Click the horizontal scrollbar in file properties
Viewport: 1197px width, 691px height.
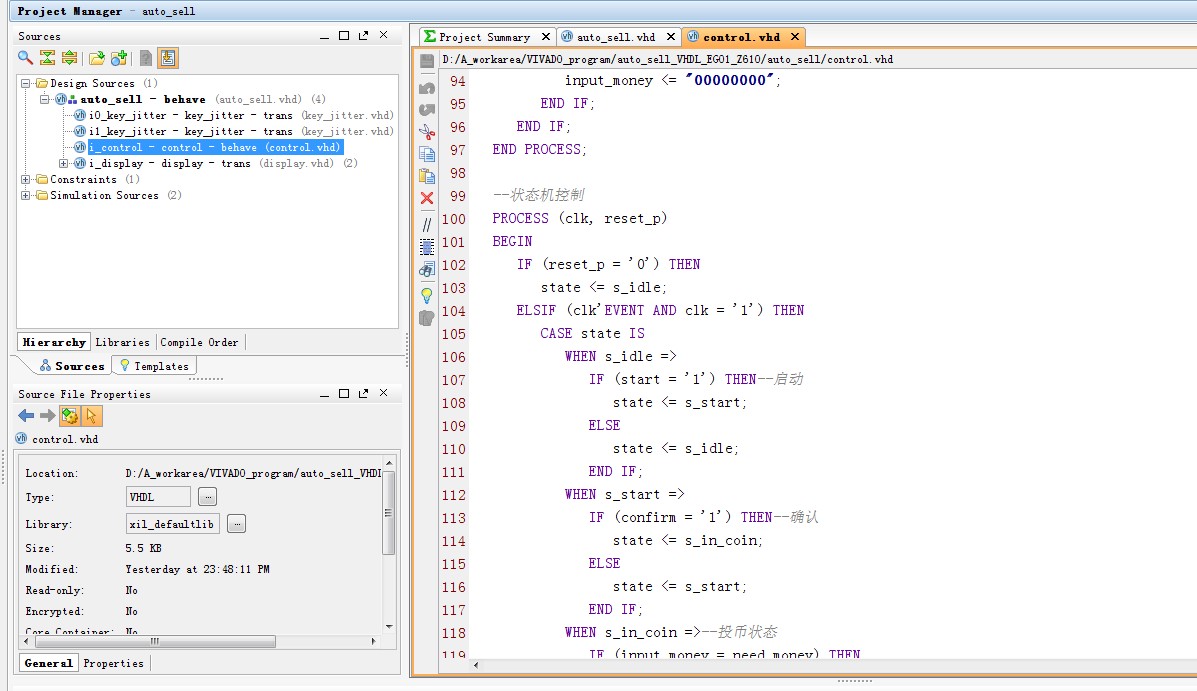(x=154, y=642)
